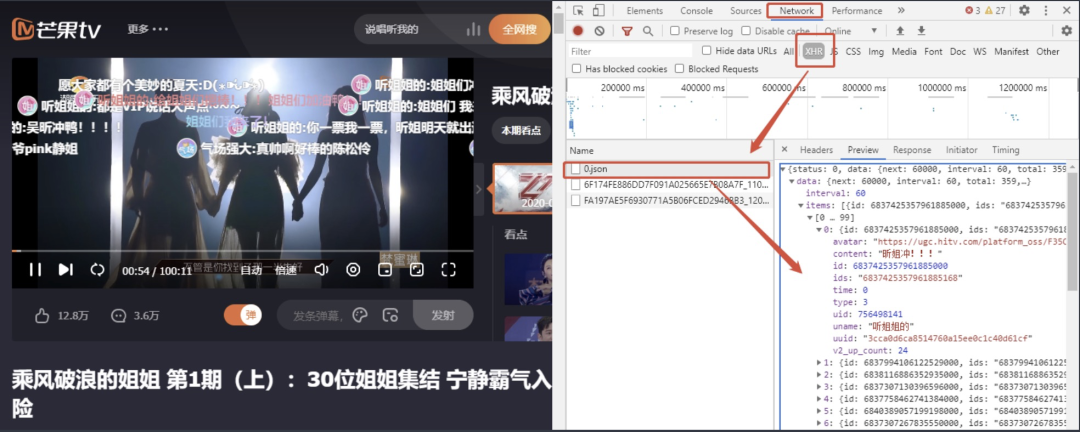This screenshot has width=1080, height=432.
Task: Mute the video volume speaker icon
Action: click(321, 269)
